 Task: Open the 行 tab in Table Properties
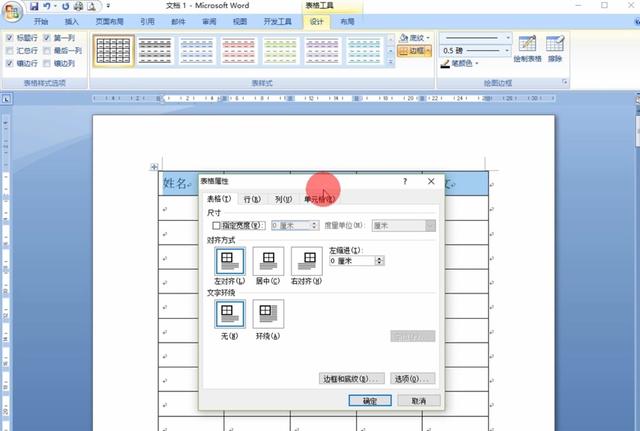pos(252,199)
